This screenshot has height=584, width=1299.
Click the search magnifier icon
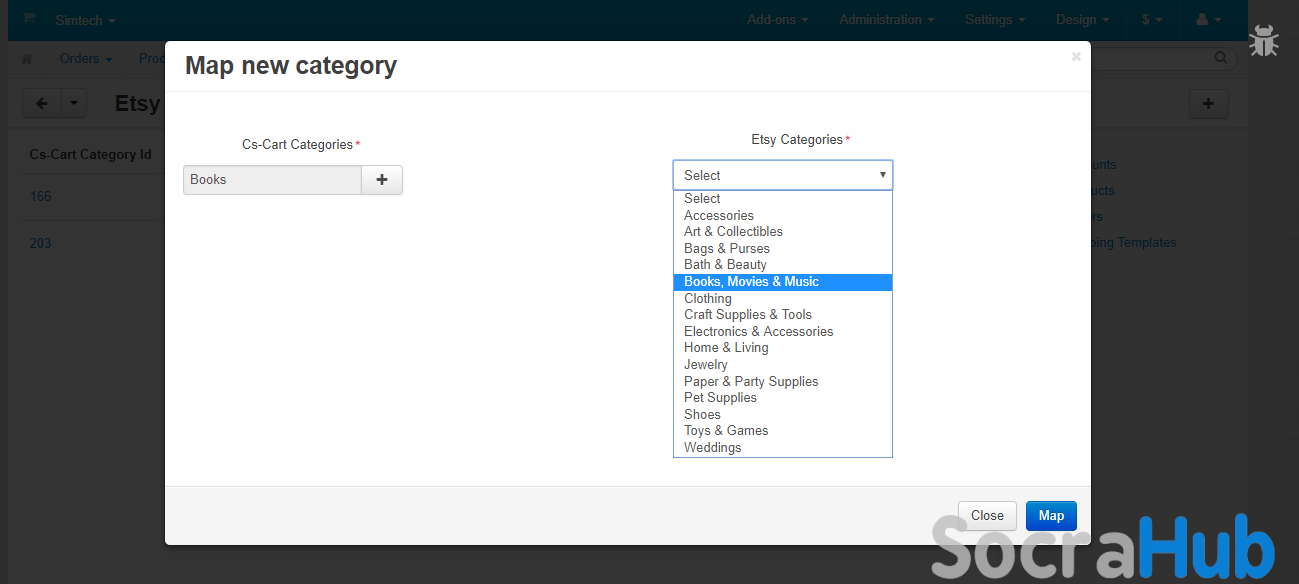tap(1222, 59)
